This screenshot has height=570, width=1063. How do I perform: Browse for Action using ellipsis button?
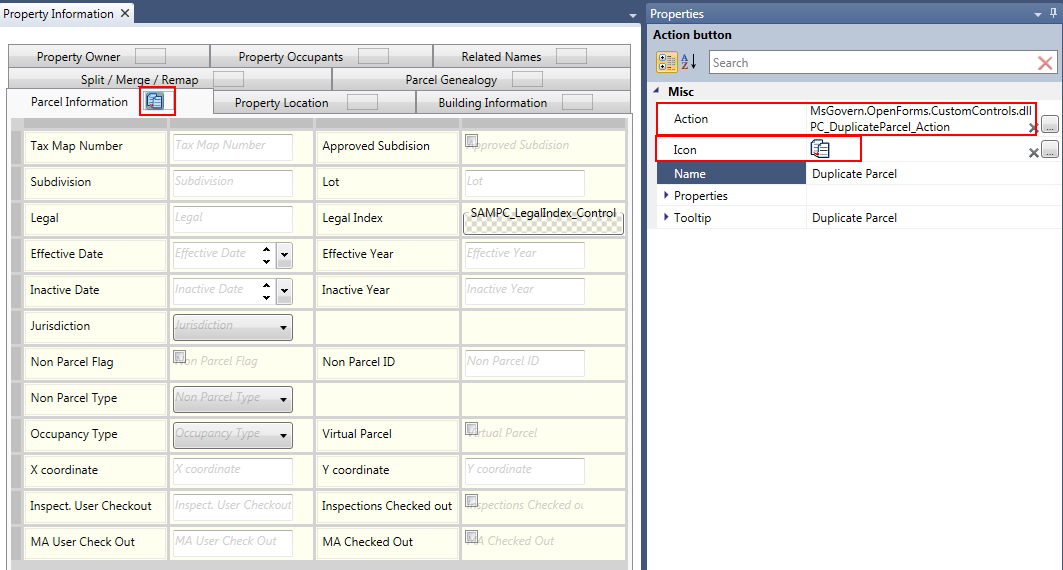(1049, 125)
